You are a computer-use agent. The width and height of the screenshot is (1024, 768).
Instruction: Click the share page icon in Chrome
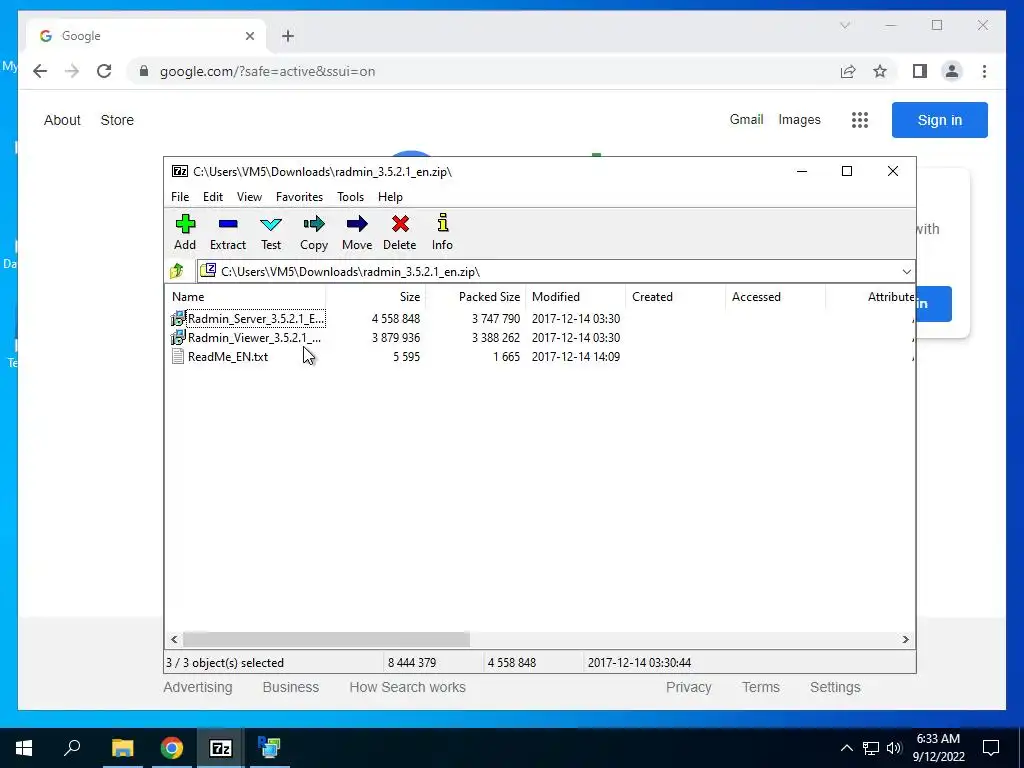click(x=848, y=71)
